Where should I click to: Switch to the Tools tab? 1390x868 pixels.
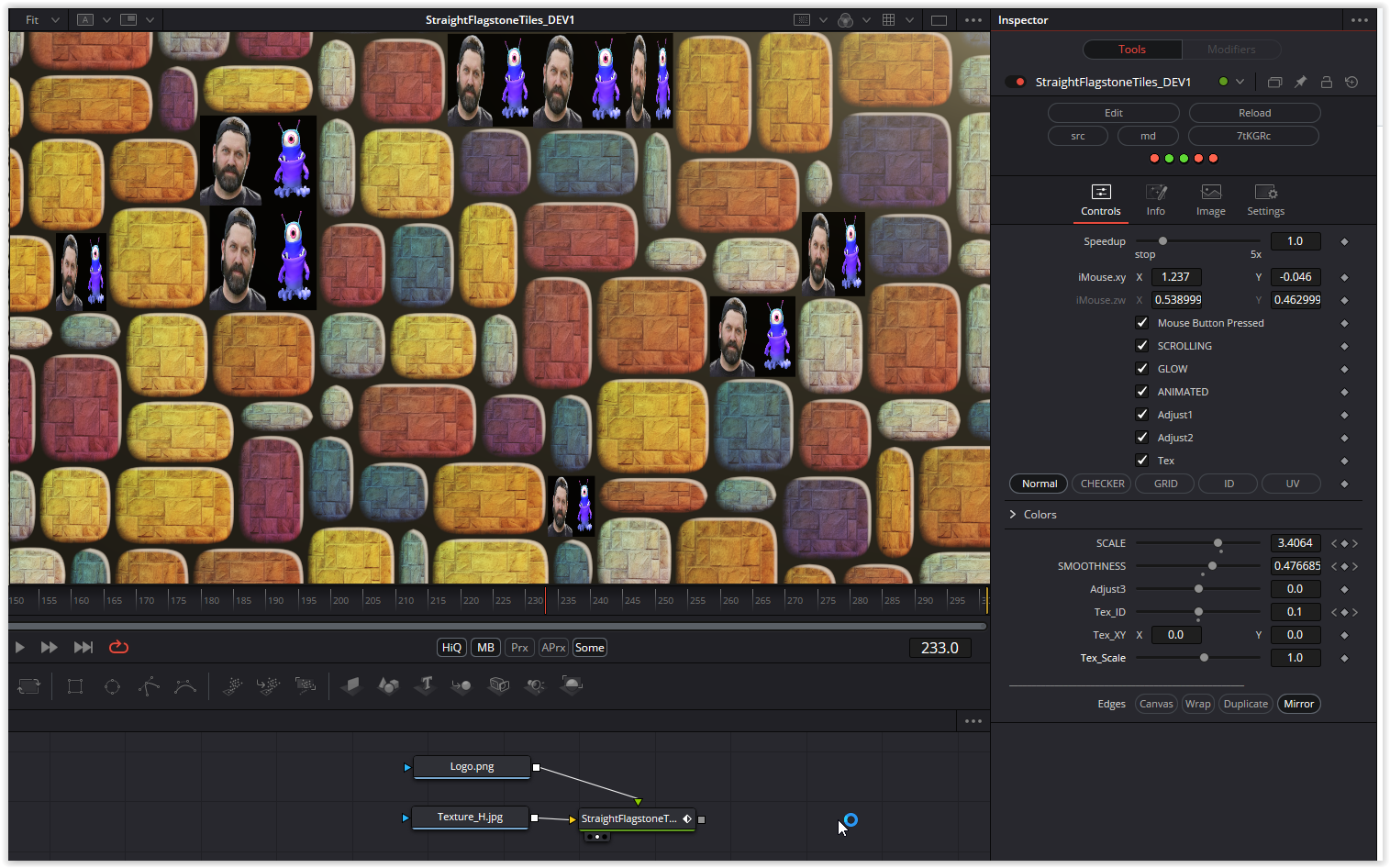coord(1132,50)
